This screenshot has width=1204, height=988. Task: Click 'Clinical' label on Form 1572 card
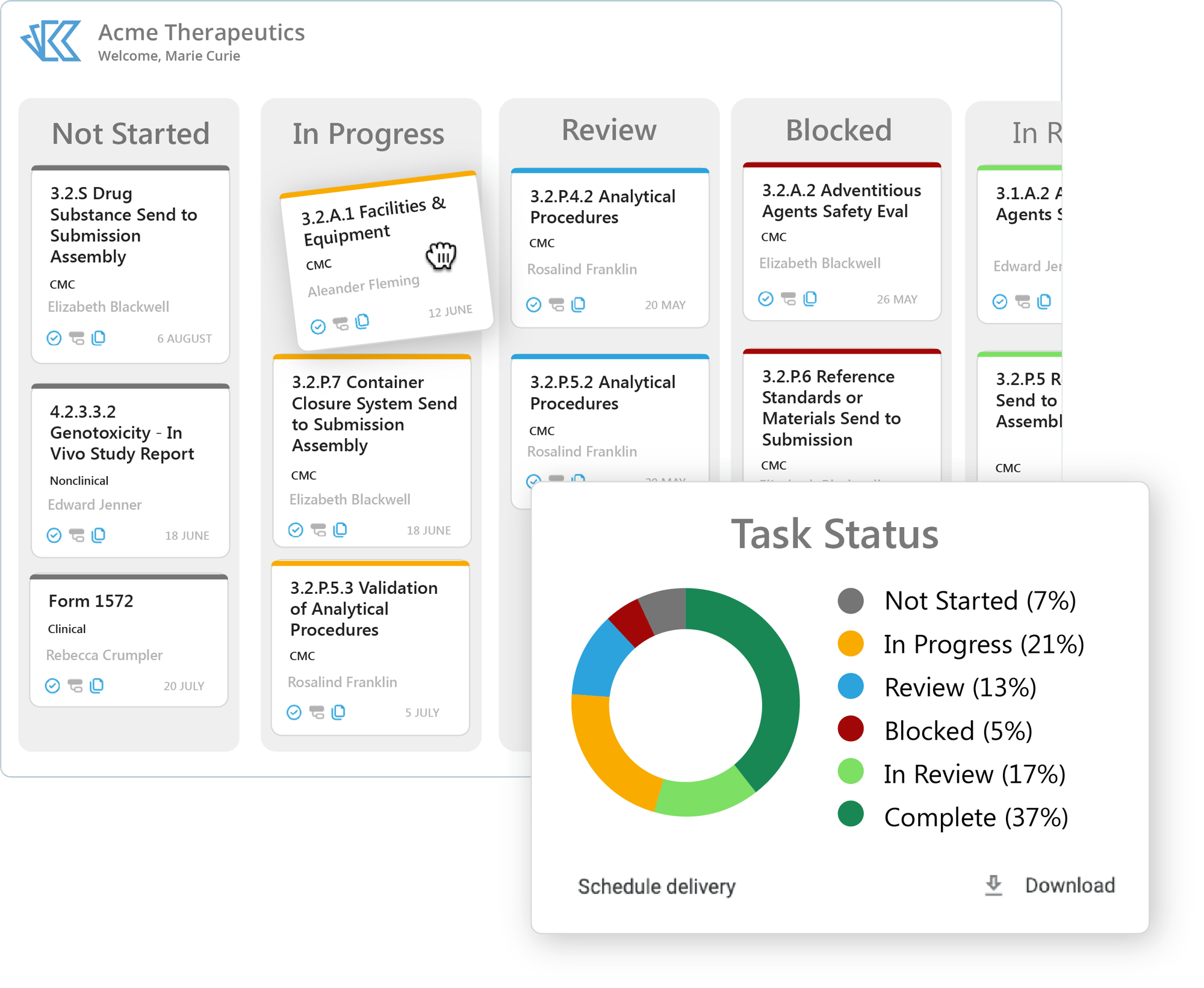[67, 629]
